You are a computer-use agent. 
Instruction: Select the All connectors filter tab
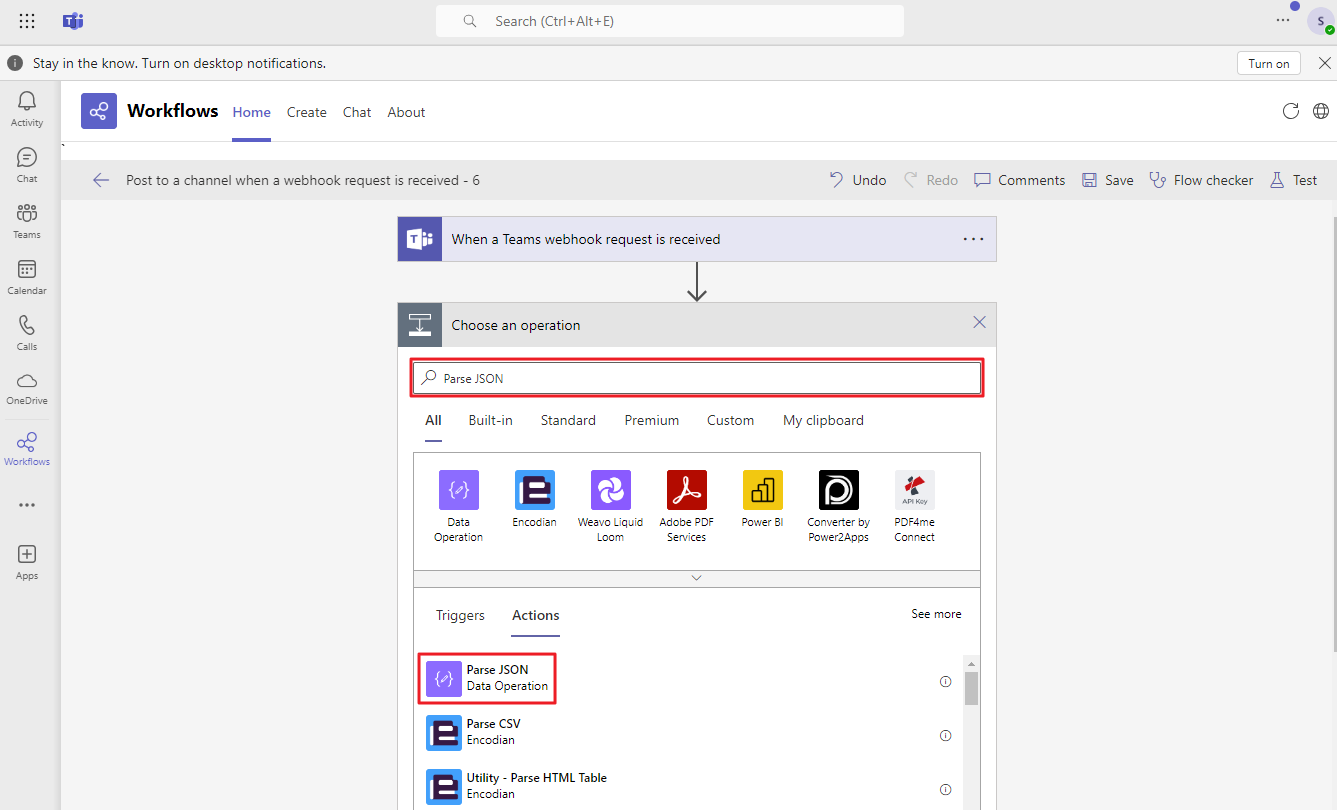click(x=433, y=421)
